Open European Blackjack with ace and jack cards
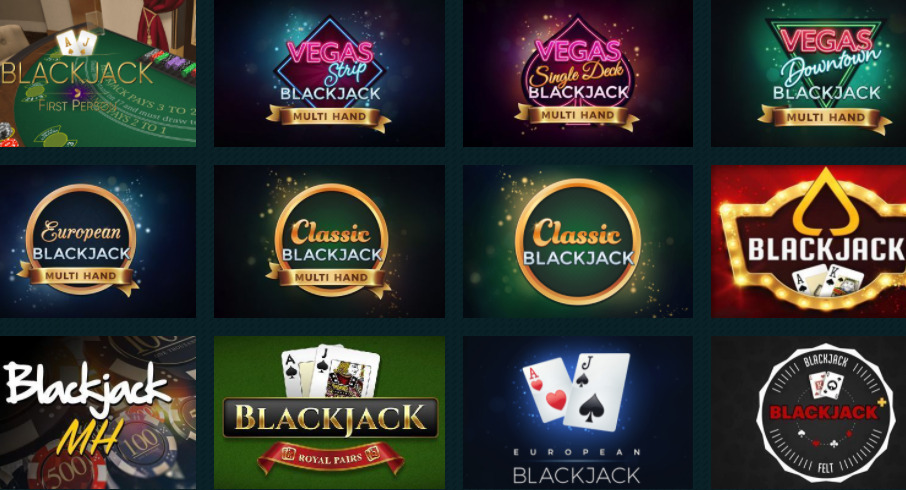This screenshot has width=906, height=490. tap(578, 413)
